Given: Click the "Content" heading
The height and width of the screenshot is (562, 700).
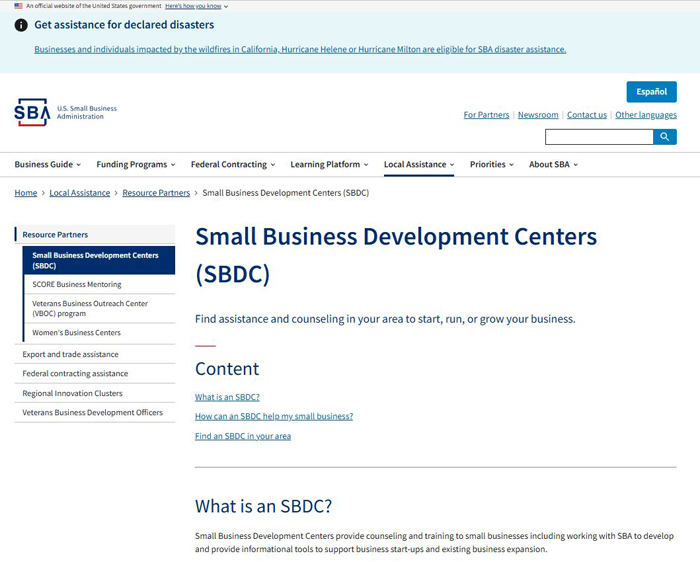Looking at the screenshot, I should (227, 369).
